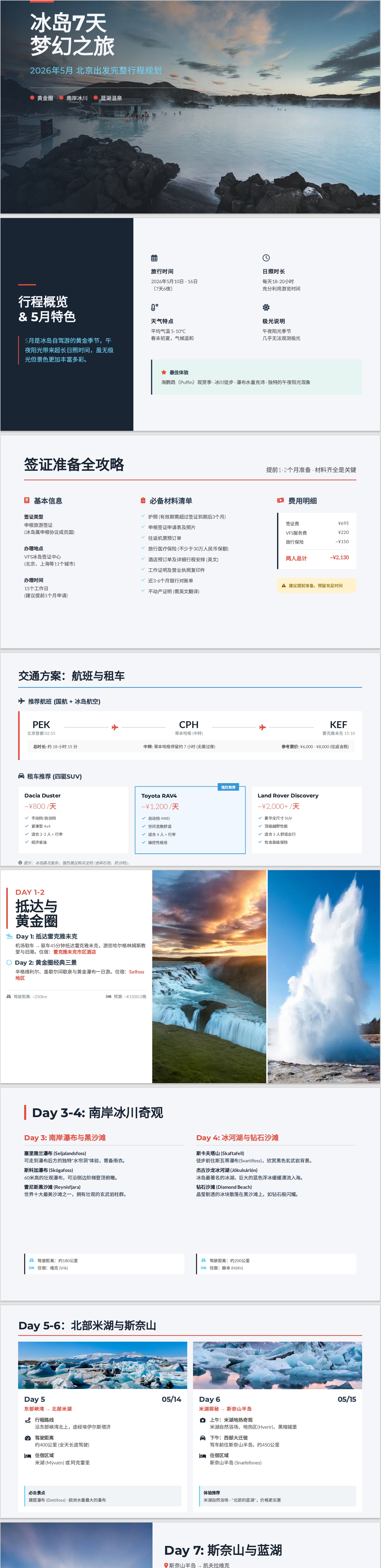Click the 签证准备全攻略 section title
Screen dimensions: 381x1568
(x=74, y=464)
